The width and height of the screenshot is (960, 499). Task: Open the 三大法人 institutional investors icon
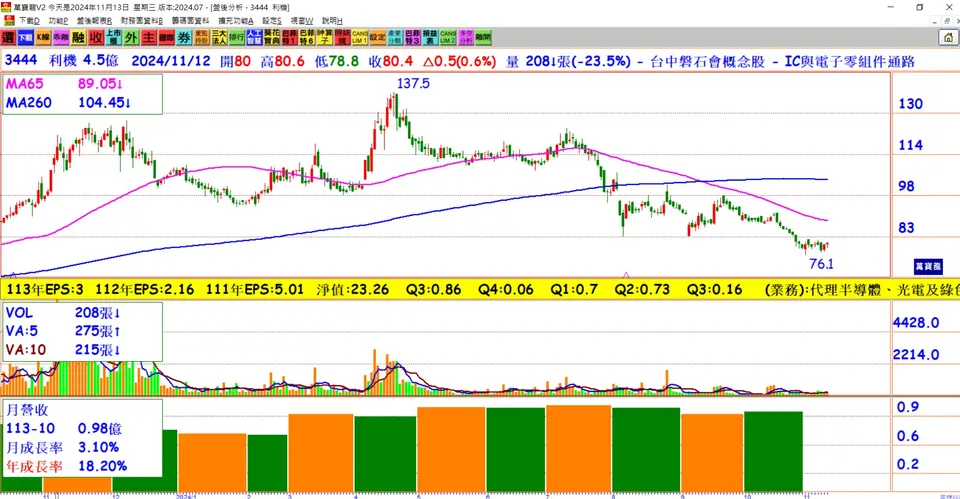(x=219, y=37)
